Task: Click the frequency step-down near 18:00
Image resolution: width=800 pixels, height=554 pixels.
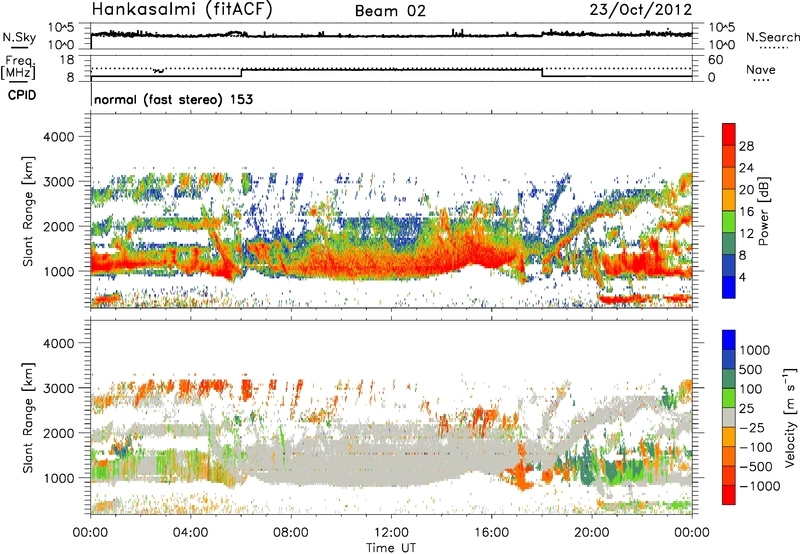Action: tap(542, 73)
